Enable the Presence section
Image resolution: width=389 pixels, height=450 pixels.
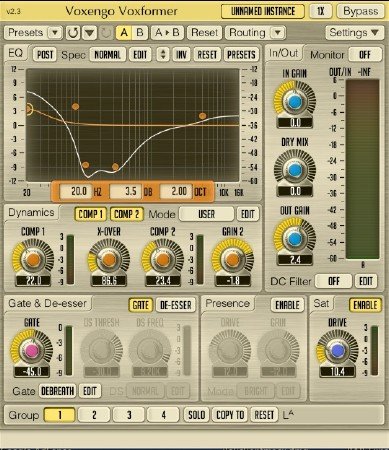[287, 305]
